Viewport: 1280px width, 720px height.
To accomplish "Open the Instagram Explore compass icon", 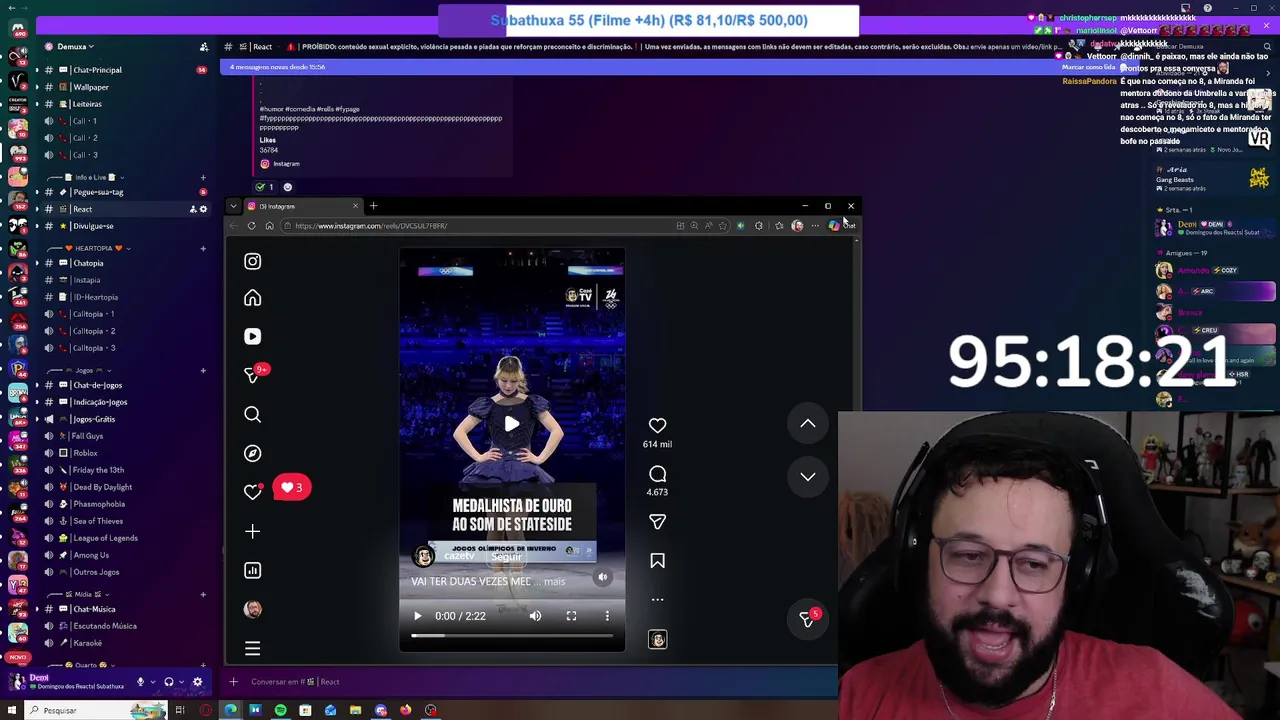I will (x=252, y=453).
